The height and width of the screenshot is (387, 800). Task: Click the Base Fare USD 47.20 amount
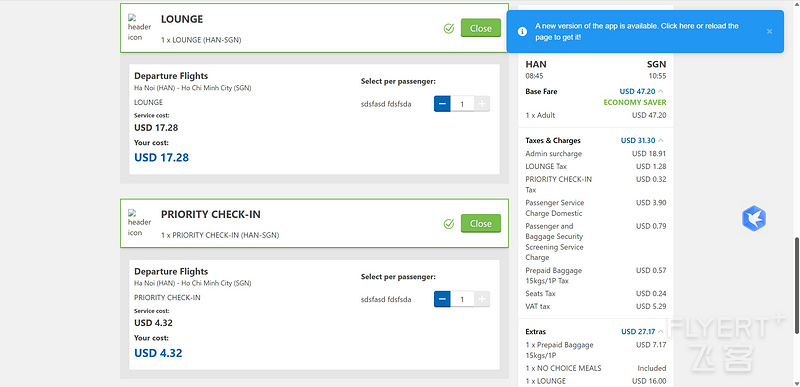[638, 91]
